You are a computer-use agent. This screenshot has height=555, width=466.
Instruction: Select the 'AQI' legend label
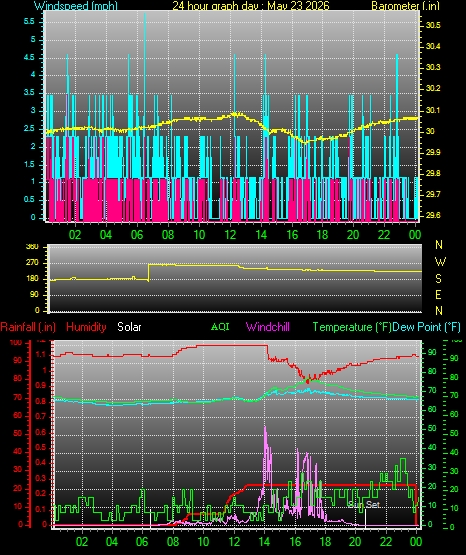tap(220, 326)
